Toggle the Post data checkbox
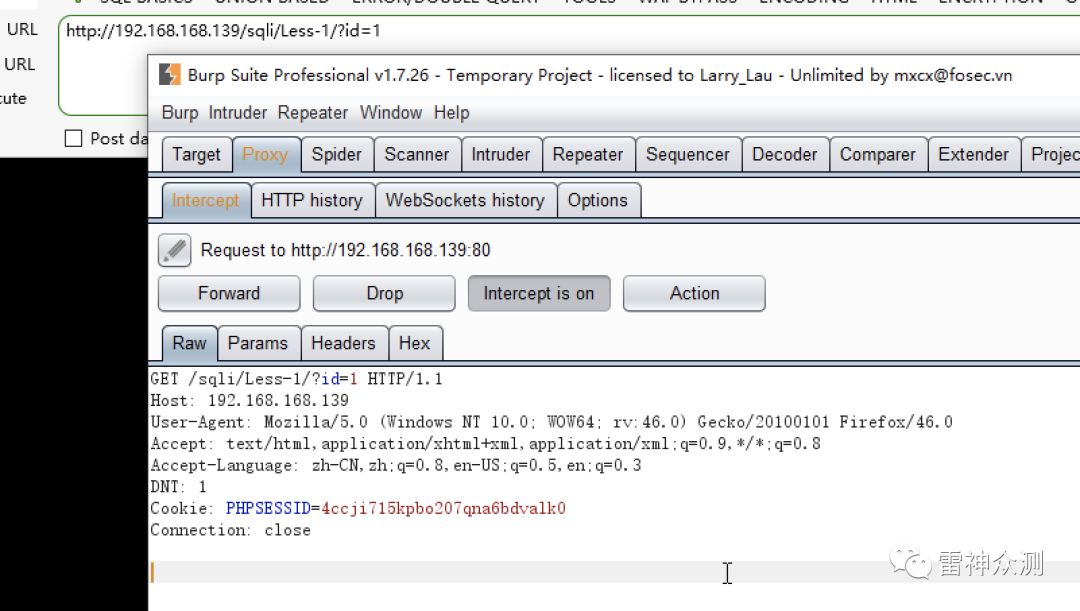 (x=73, y=138)
